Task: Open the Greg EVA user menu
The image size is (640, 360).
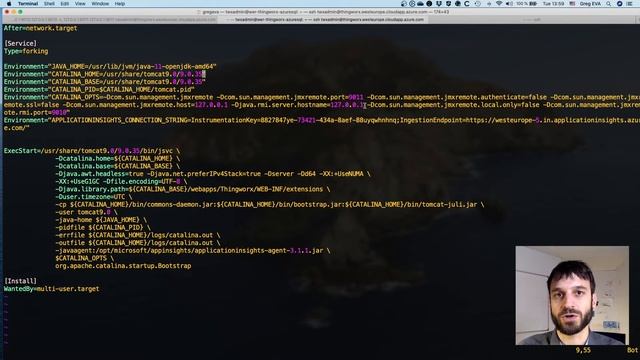Action: (x=590, y=4)
